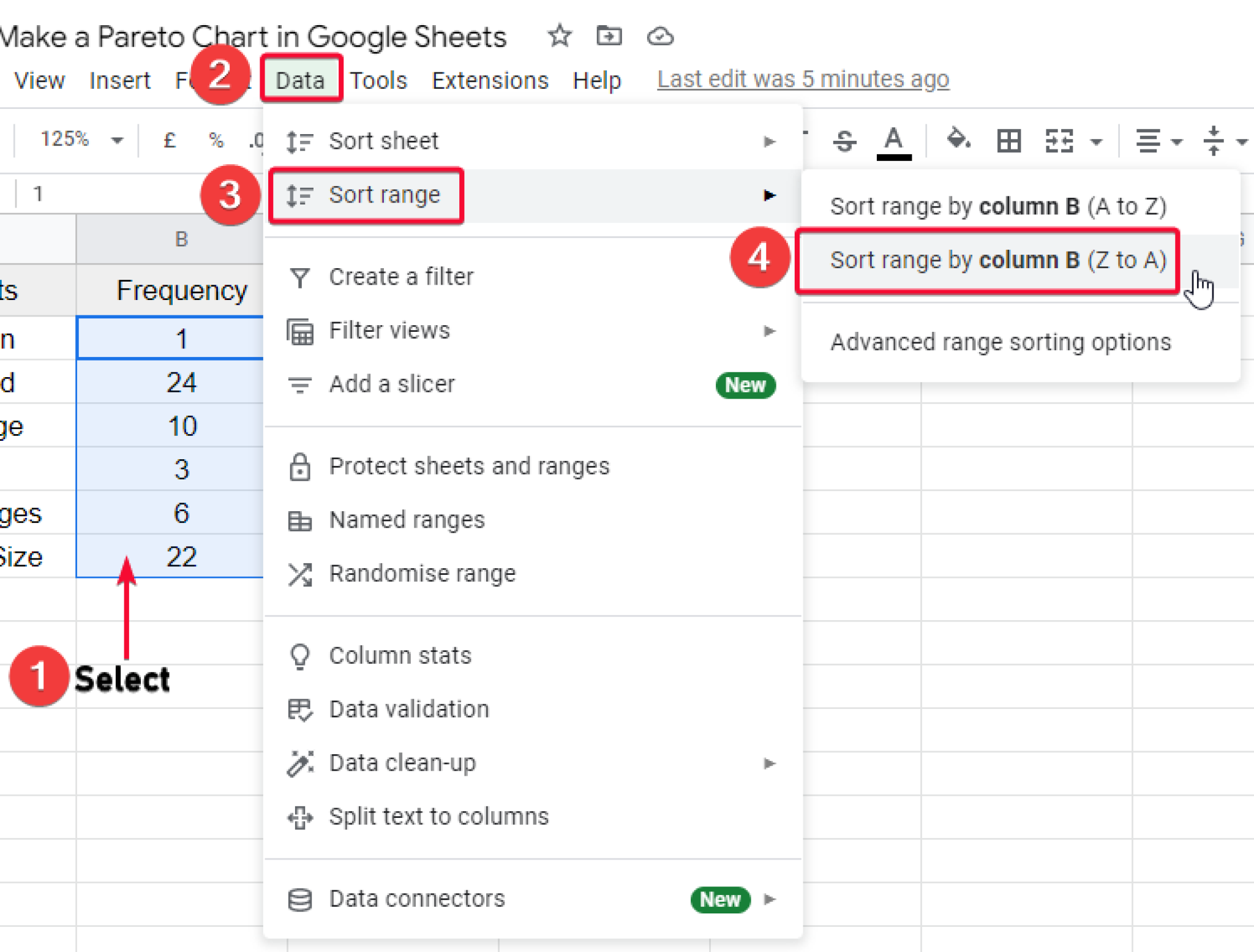Star the document with the star icon

(x=559, y=36)
